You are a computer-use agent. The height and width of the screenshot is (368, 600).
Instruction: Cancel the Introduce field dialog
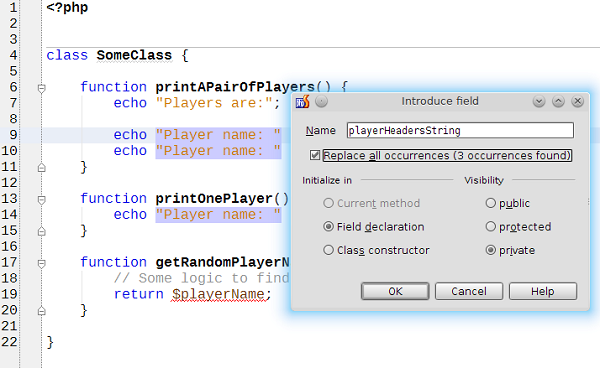point(469,291)
